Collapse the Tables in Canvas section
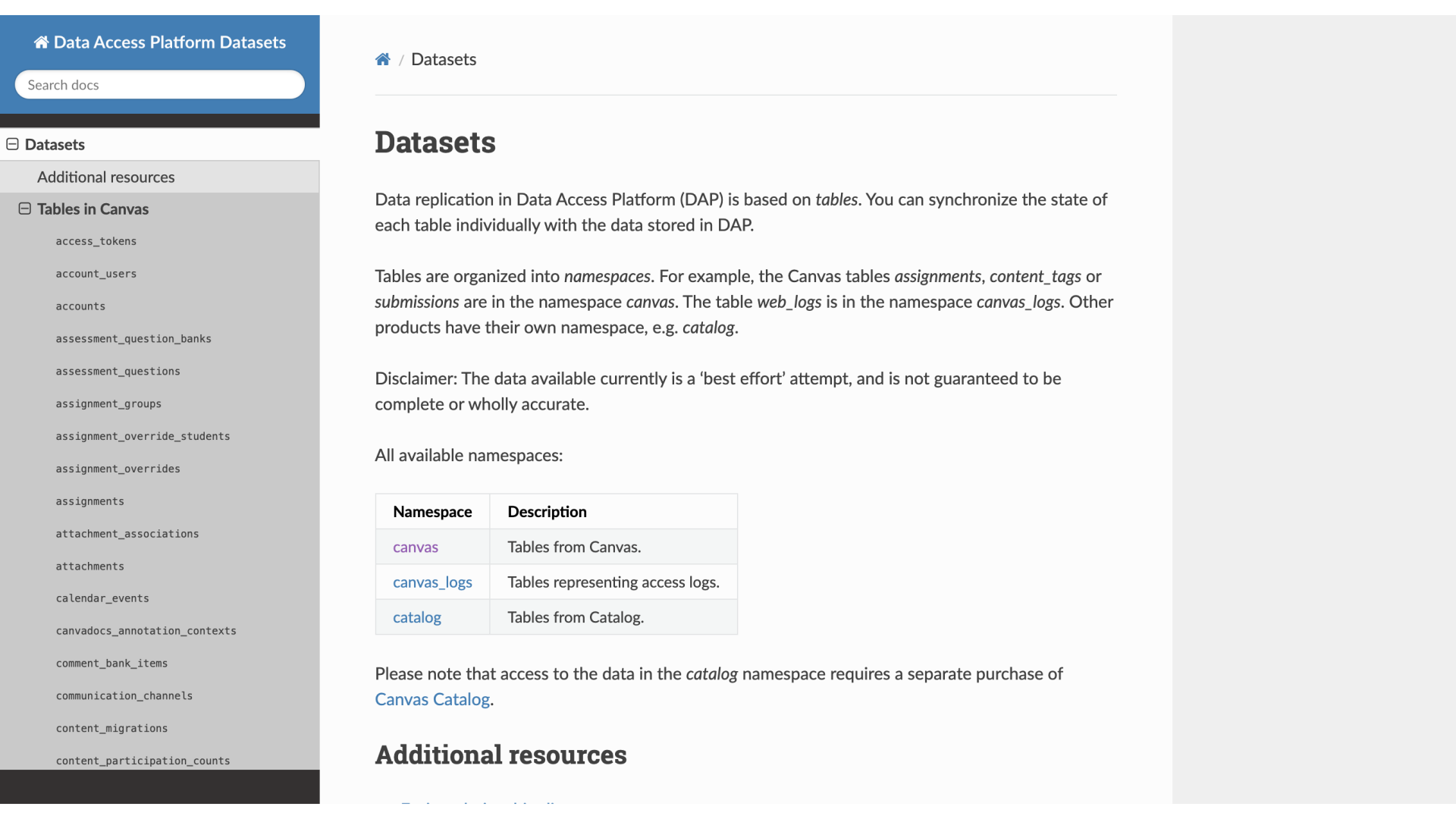Screen dimensions: 1456x819 [x=24, y=208]
